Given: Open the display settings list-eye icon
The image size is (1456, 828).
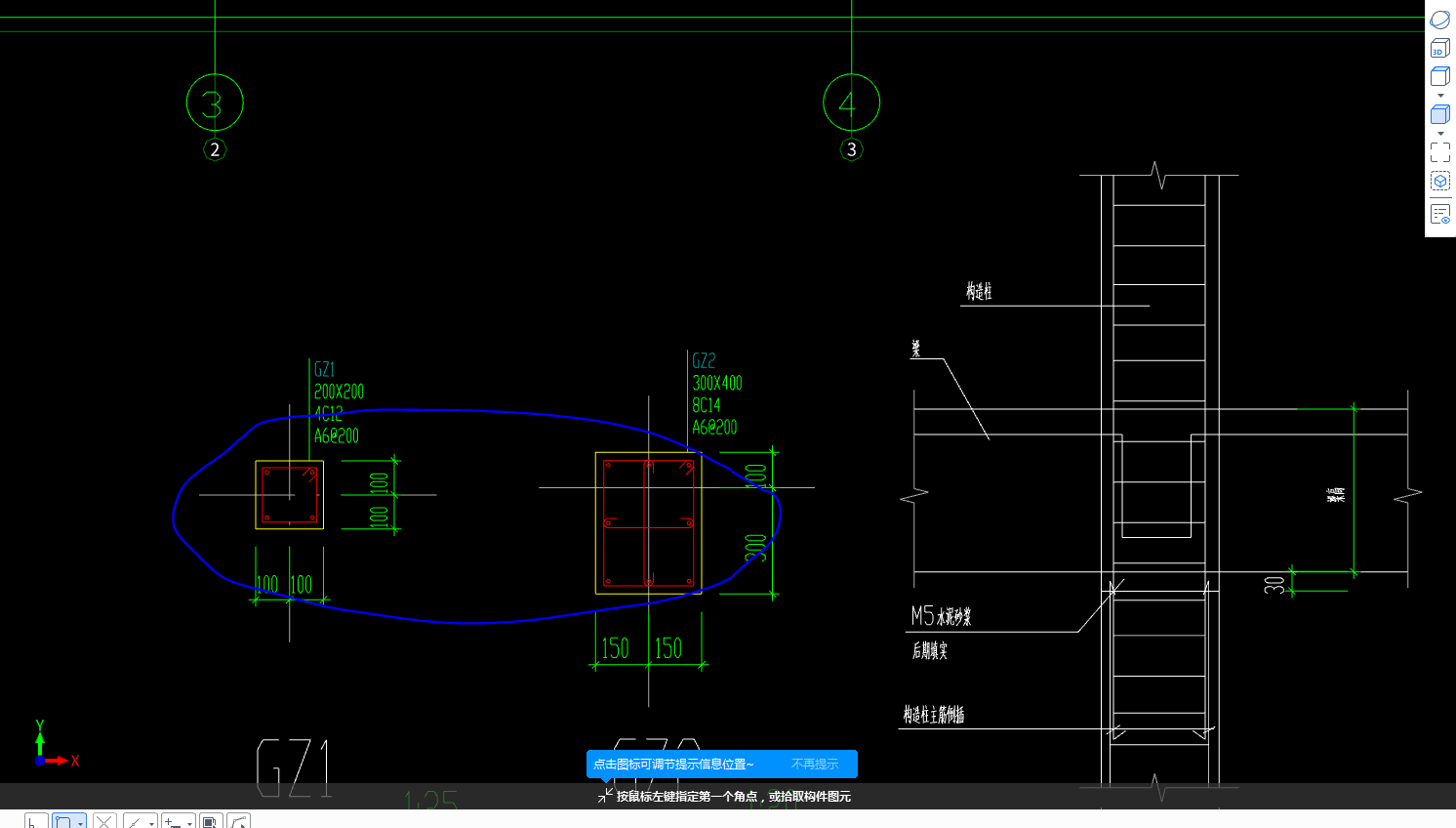Looking at the screenshot, I should point(1440,214).
